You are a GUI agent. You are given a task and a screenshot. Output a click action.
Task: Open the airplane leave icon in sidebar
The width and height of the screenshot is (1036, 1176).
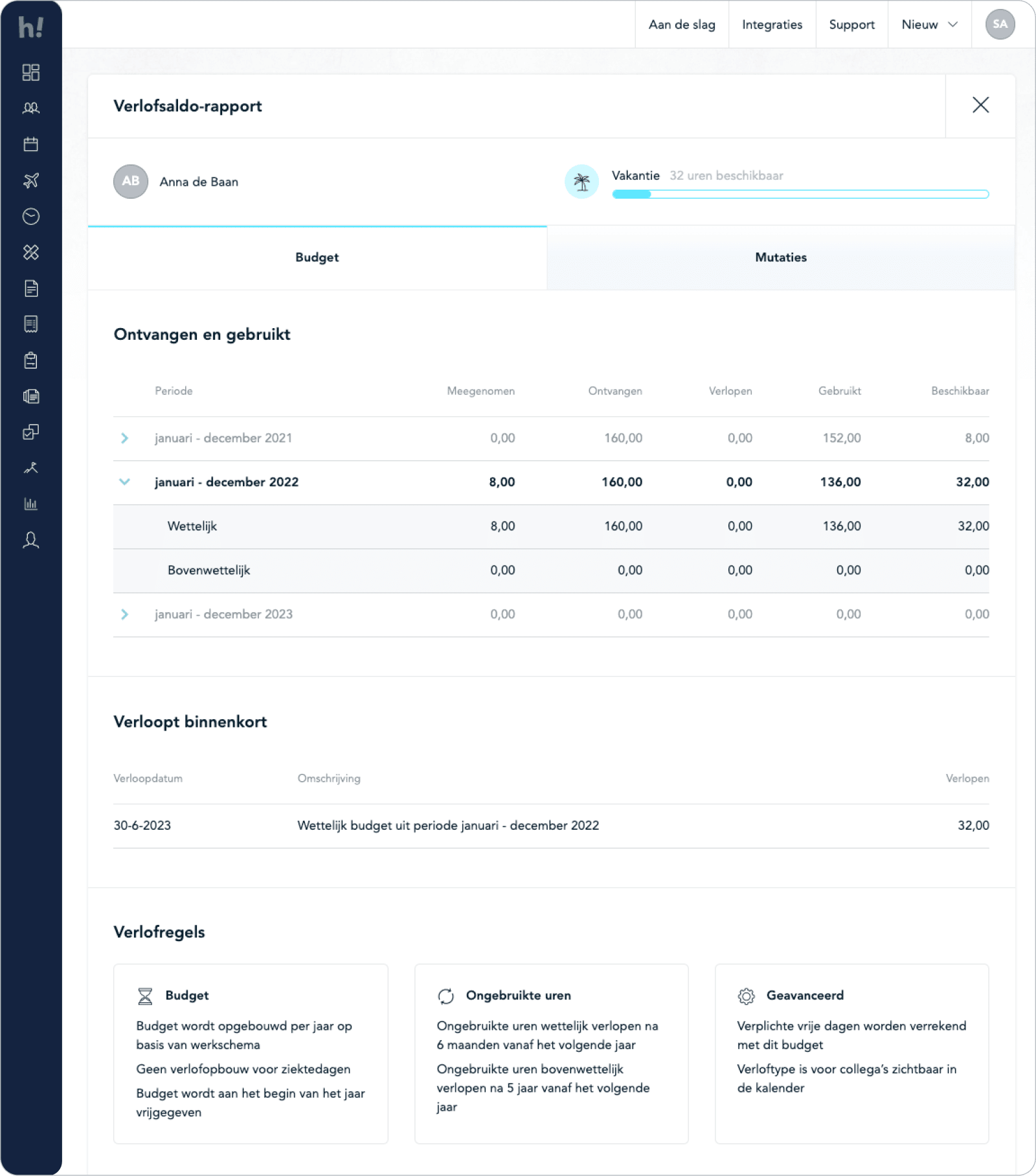coord(31,181)
